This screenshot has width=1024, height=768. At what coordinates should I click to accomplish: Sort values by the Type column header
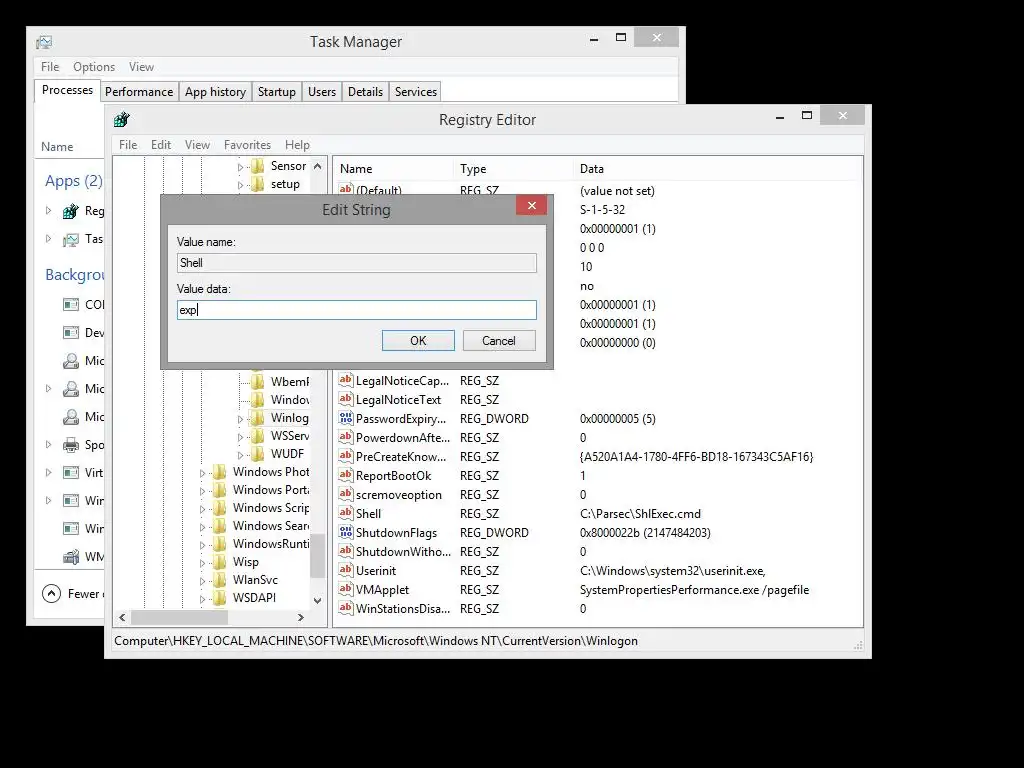pos(513,168)
